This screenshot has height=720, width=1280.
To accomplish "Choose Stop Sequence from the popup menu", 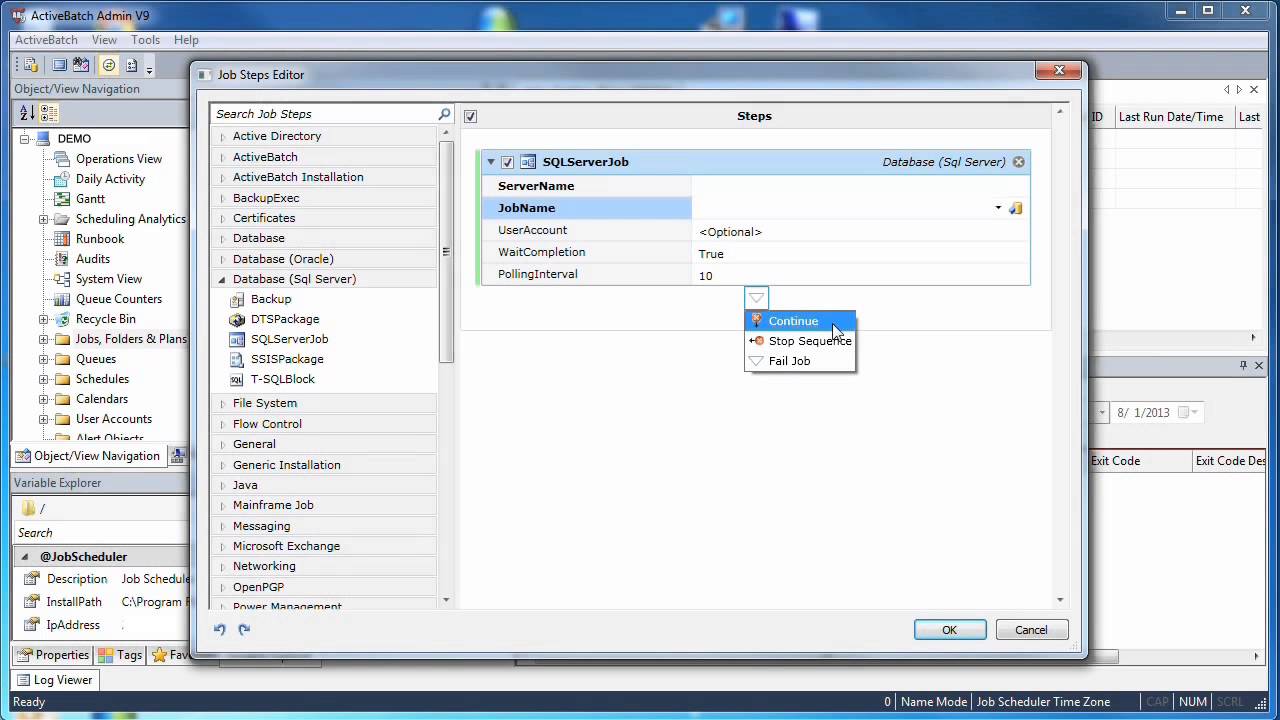I will click(x=800, y=341).
